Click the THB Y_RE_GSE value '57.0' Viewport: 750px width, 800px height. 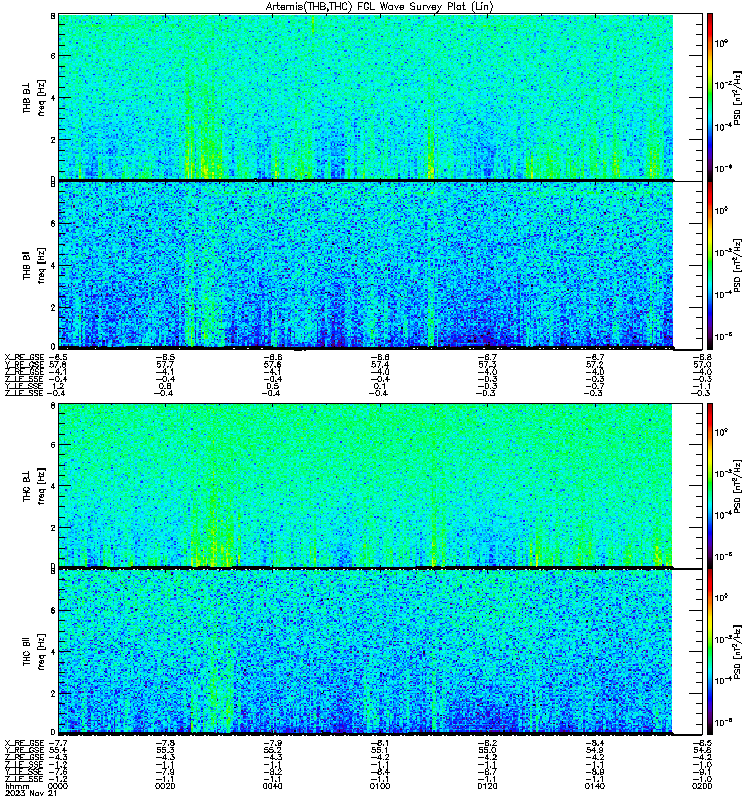tap(702, 364)
